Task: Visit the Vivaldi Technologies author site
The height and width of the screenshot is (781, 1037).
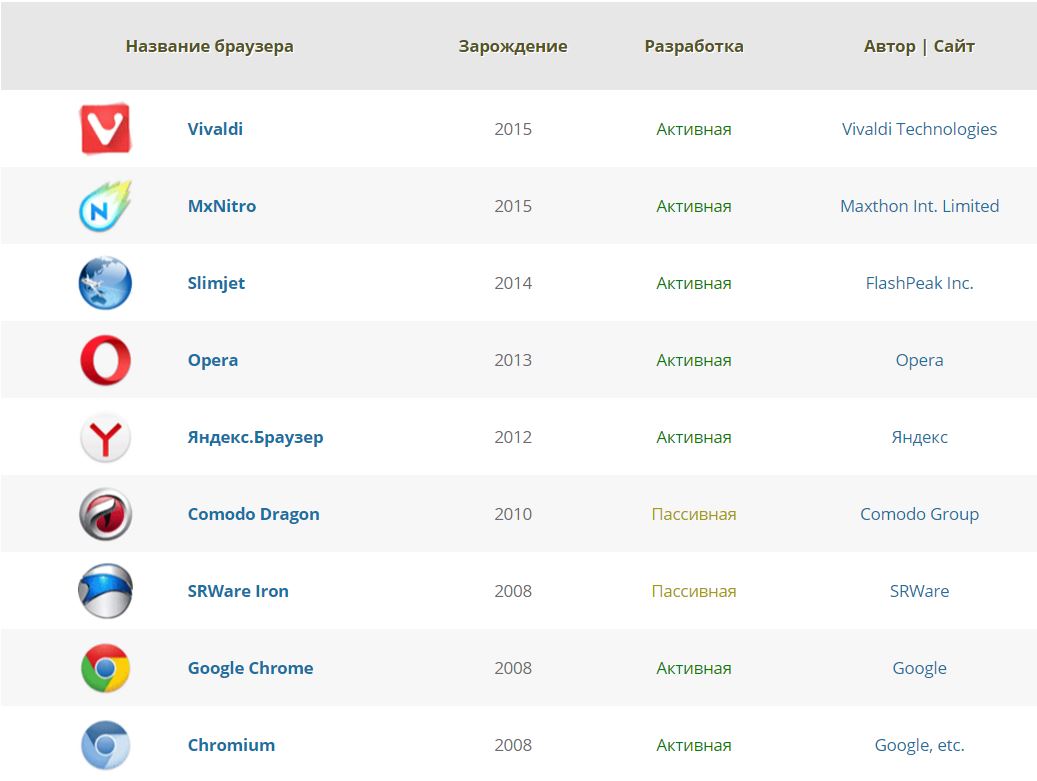Action: 919,130
